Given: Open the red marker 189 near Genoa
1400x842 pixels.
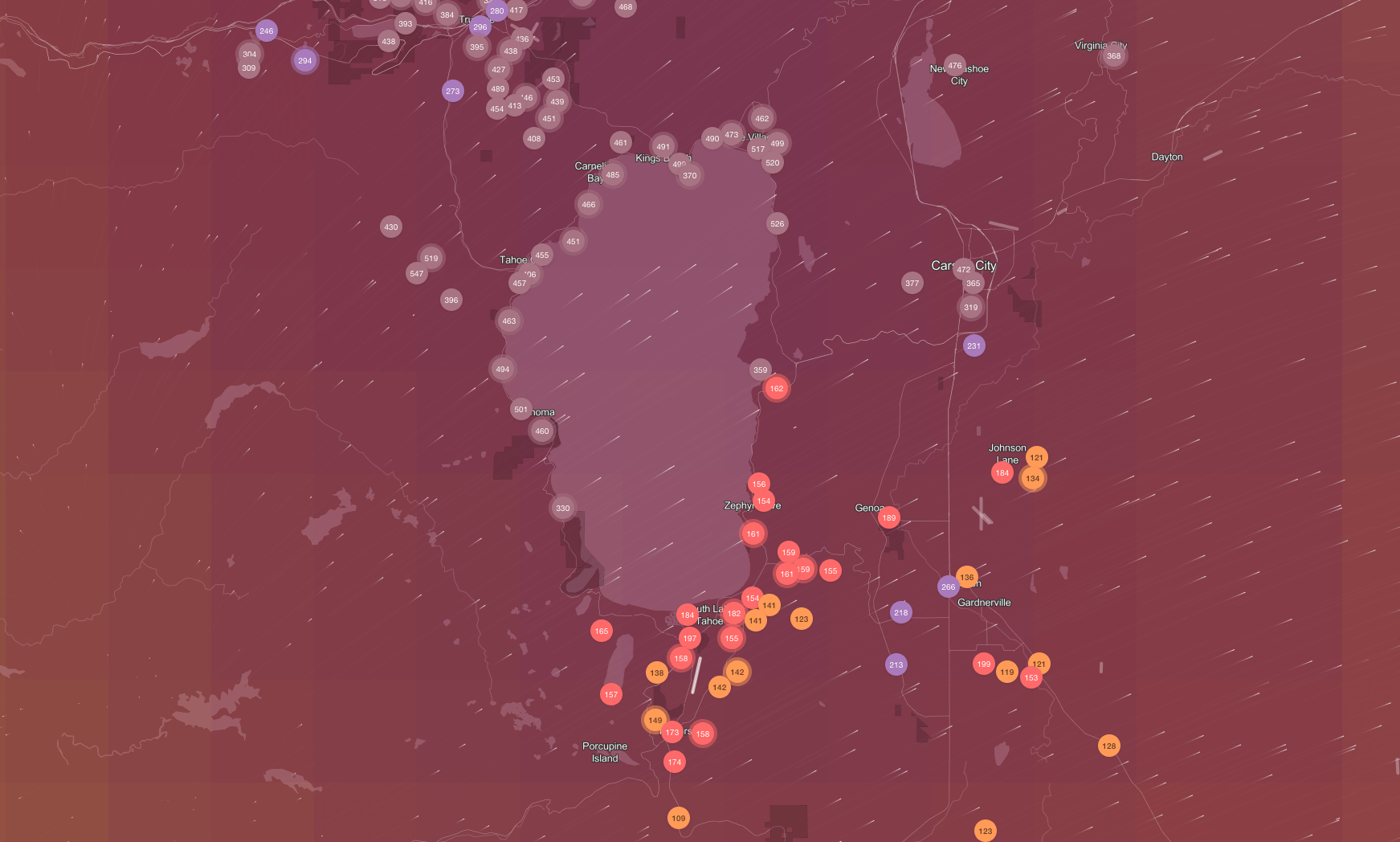Looking at the screenshot, I should tap(889, 518).
